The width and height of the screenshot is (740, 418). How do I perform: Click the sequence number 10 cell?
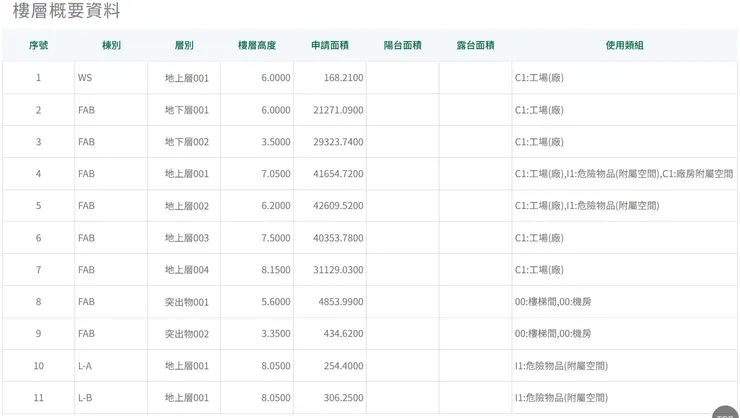[38, 366]
